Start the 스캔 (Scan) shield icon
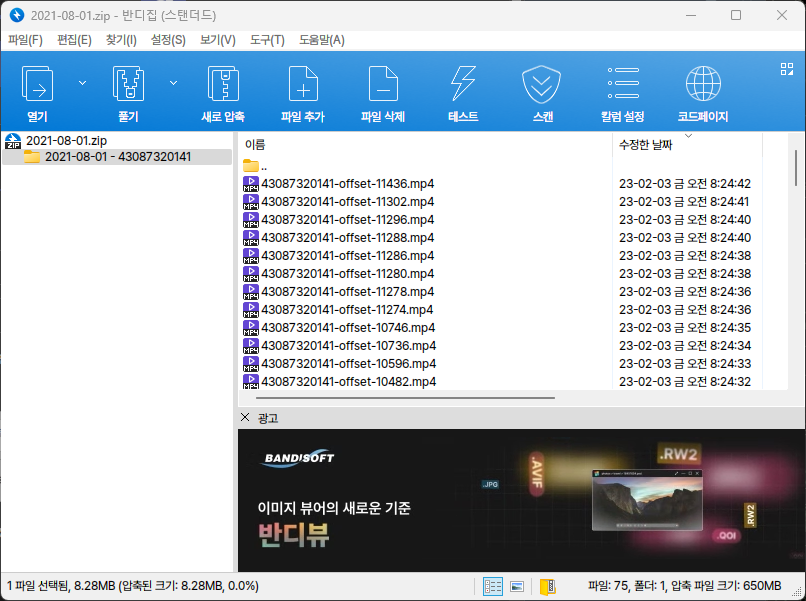 point(543,84)
